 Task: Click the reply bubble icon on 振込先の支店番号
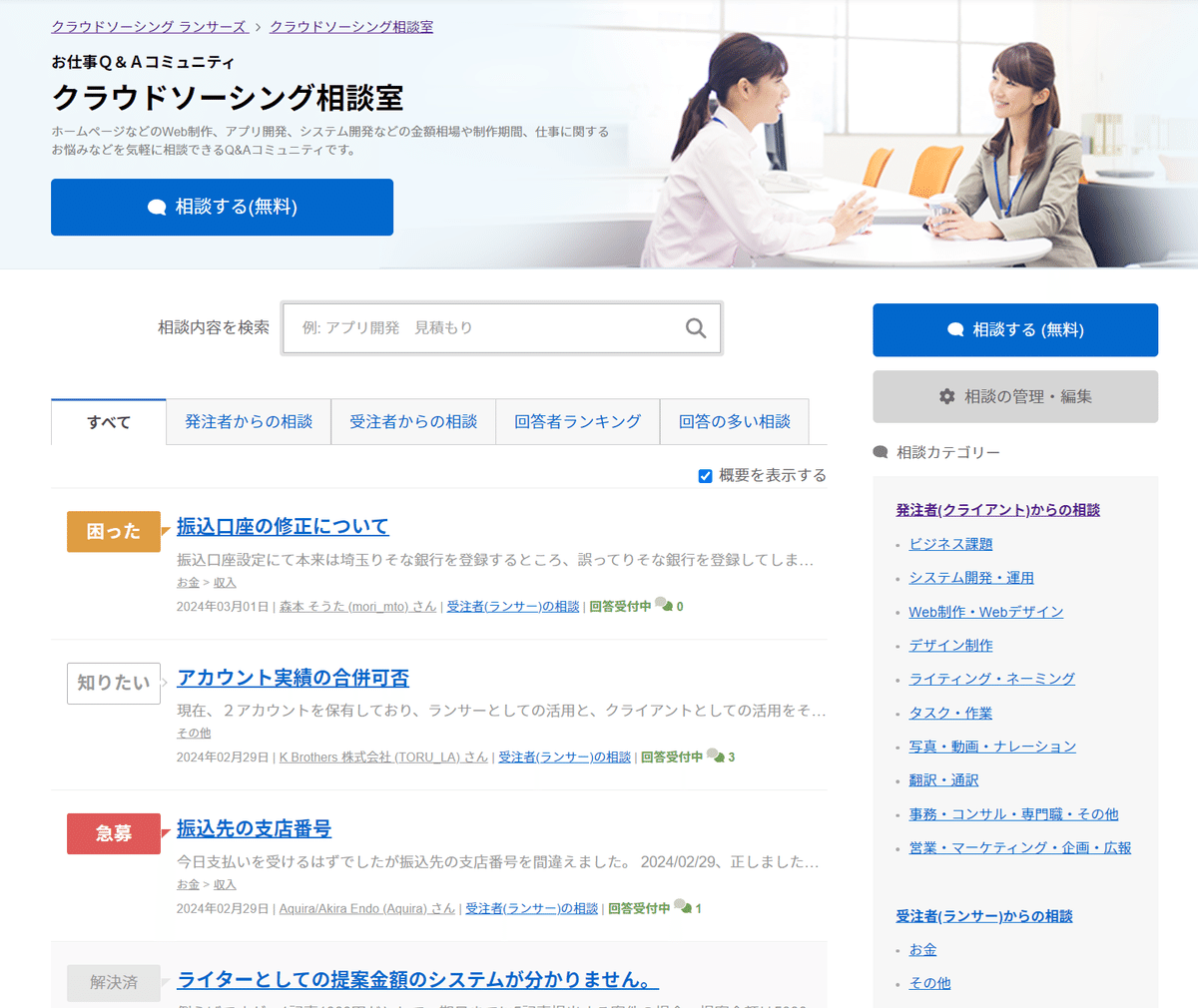[683, 907]
